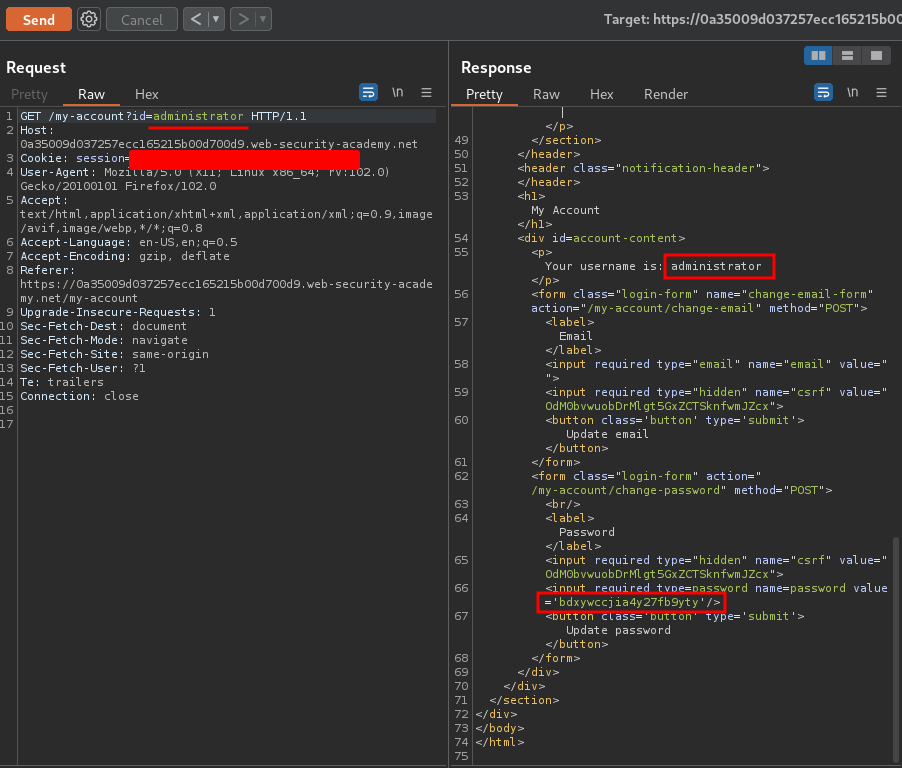Click the header class="notification-header" line
This screenshot has width=902, height=768.
click(643, 168)
